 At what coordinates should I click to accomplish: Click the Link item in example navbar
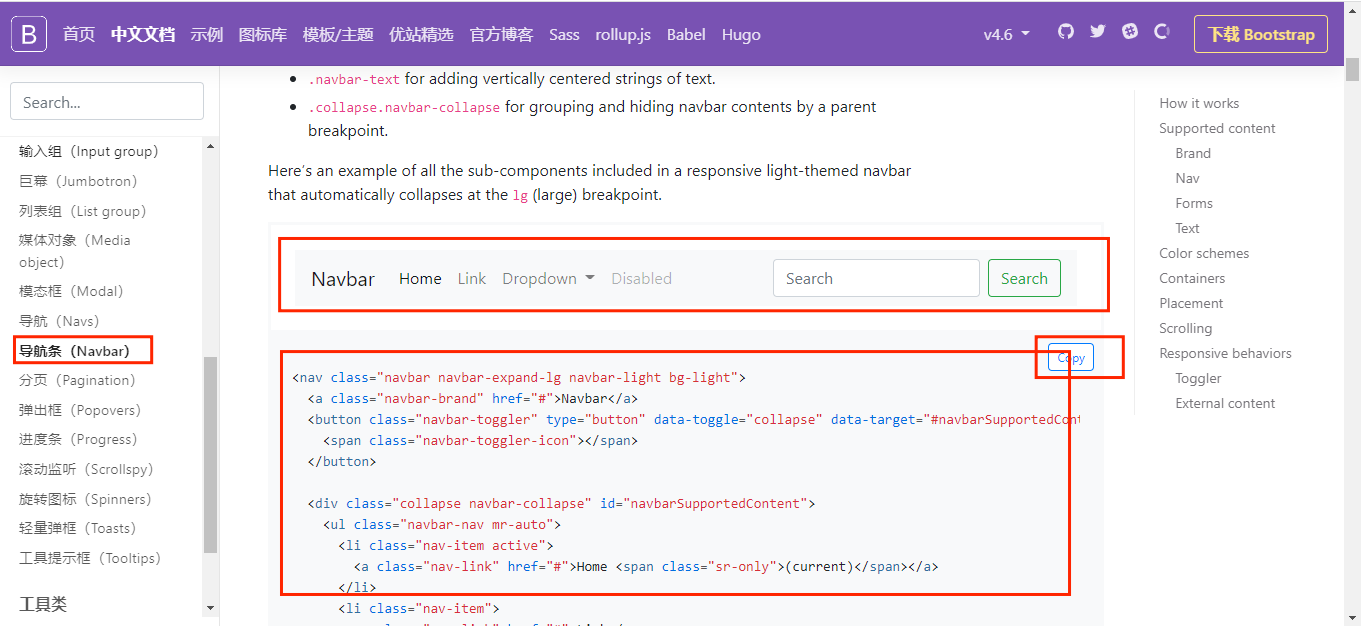point(472,278)
